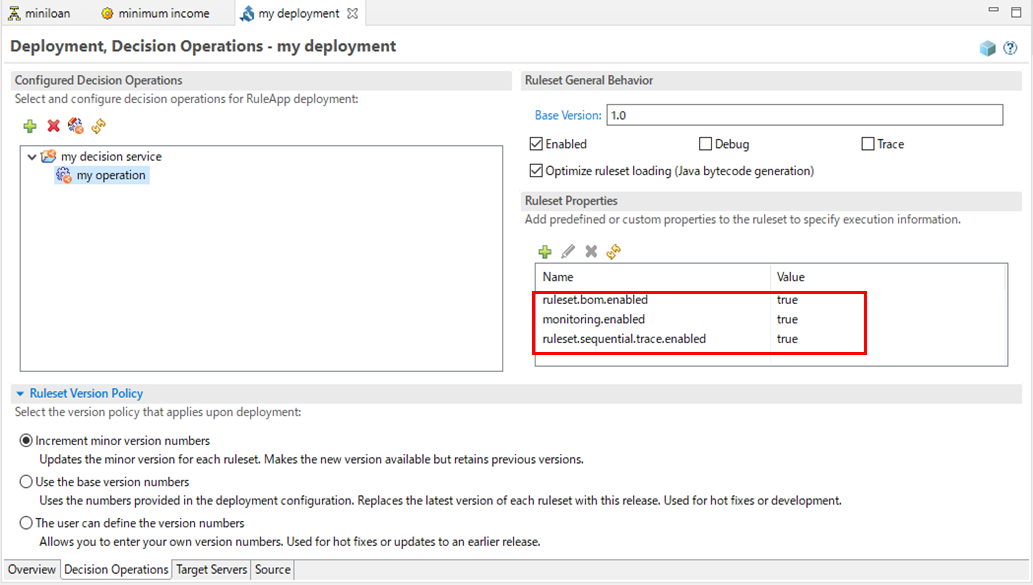Click the my deployment tab icon
1033x585 pixels.
[247, 13]
